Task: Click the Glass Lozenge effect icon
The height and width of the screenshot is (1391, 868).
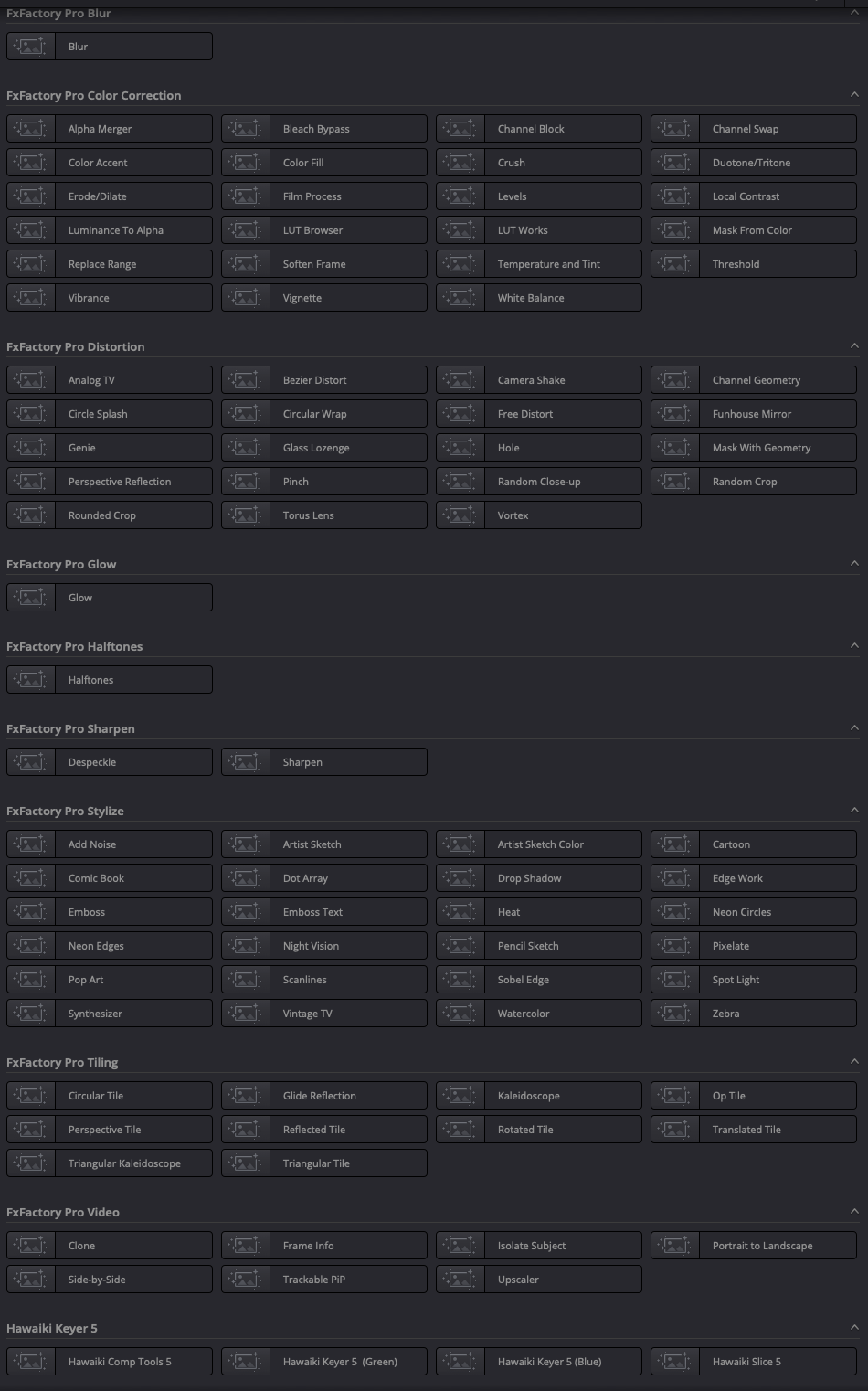Action: point(246,448)
